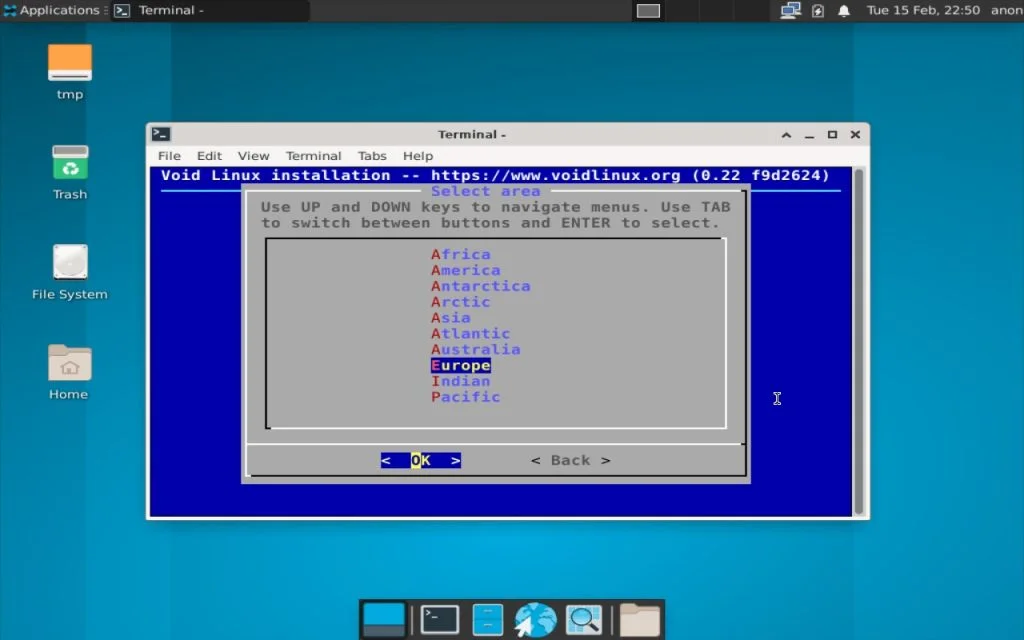Click the workspace switcher in the top panel
Viewport: 1024px width, 640px height.
pyautogui.click(x=647, y=11)
